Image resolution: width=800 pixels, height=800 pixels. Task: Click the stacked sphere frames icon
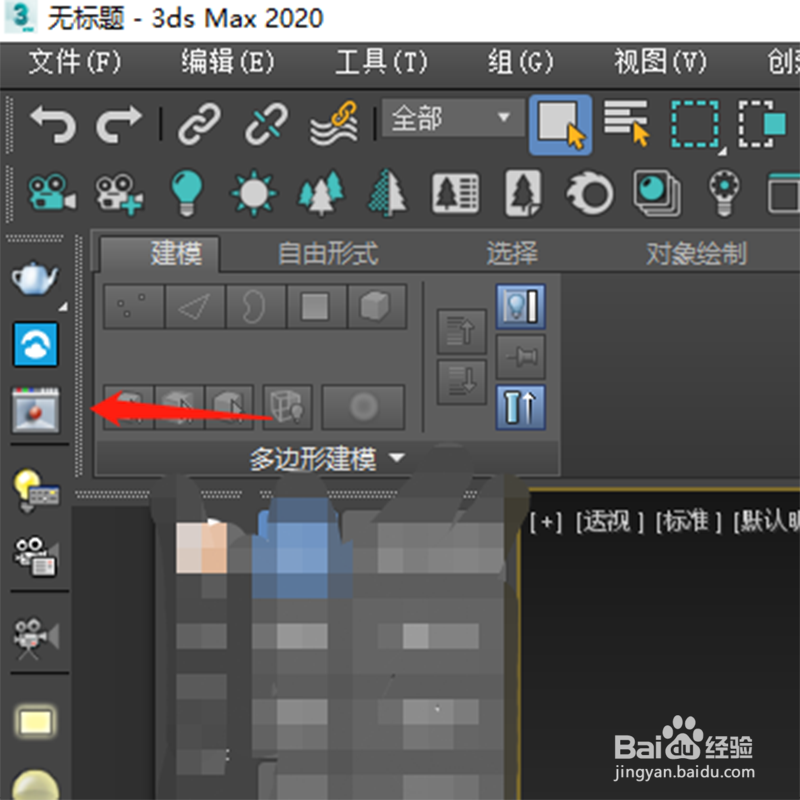657,193
